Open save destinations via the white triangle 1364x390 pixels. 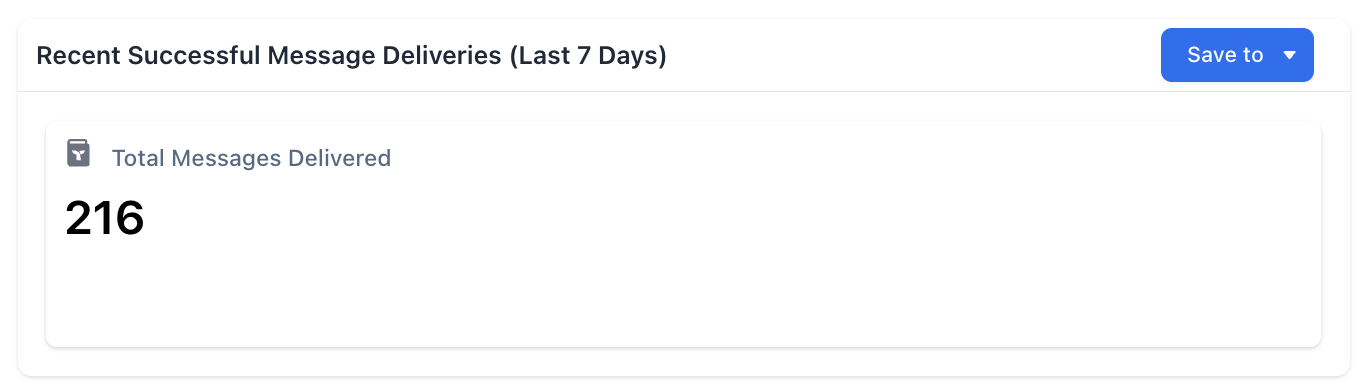tap(1289, 56)
